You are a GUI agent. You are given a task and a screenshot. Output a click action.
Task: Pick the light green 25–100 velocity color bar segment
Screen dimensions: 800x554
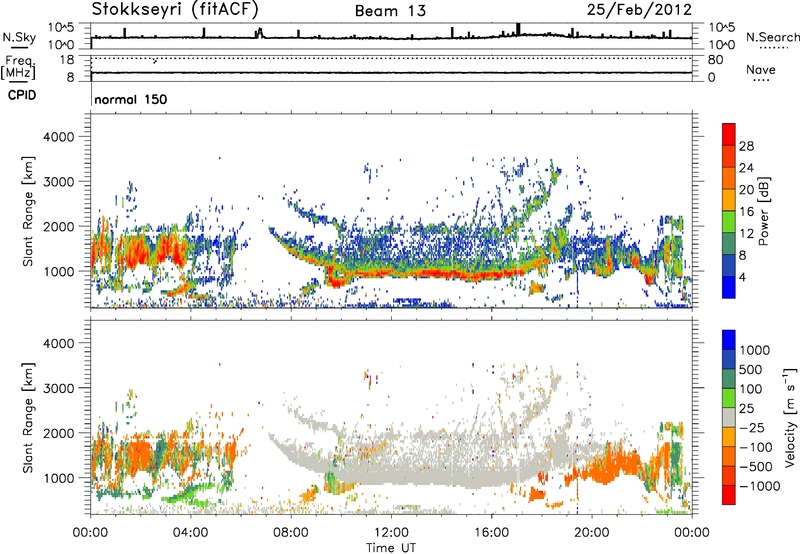tap(729, 398)
